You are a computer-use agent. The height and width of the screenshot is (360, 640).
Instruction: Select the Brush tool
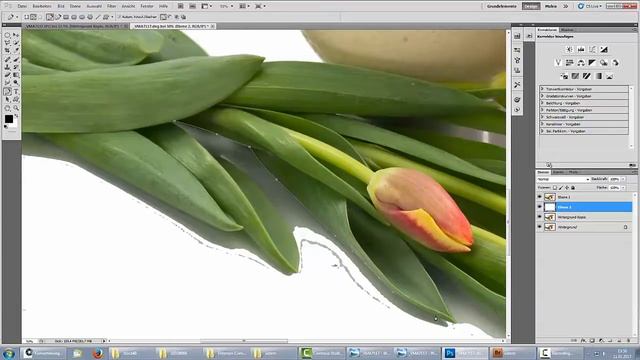tap(16, 59)
